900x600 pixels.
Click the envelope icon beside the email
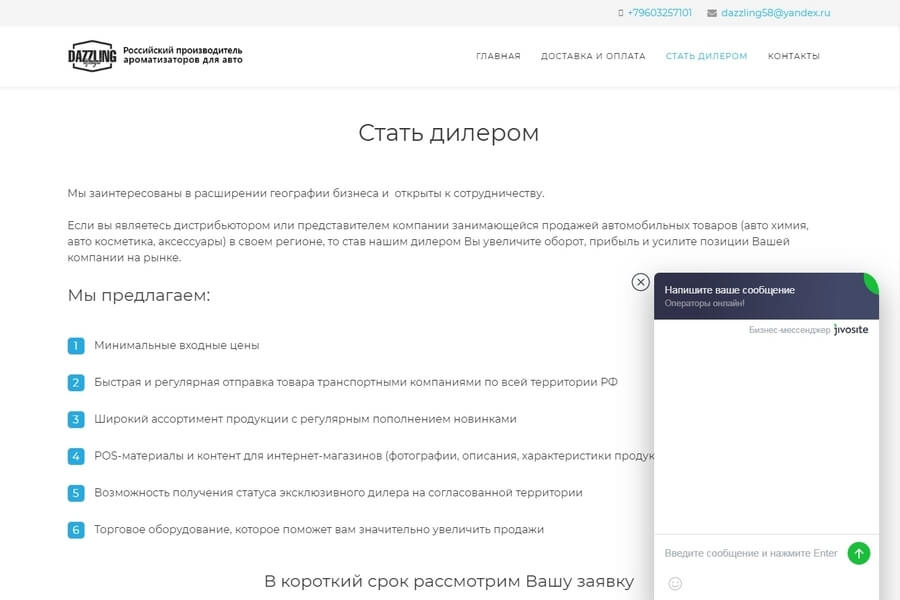[x=712, y=13]
